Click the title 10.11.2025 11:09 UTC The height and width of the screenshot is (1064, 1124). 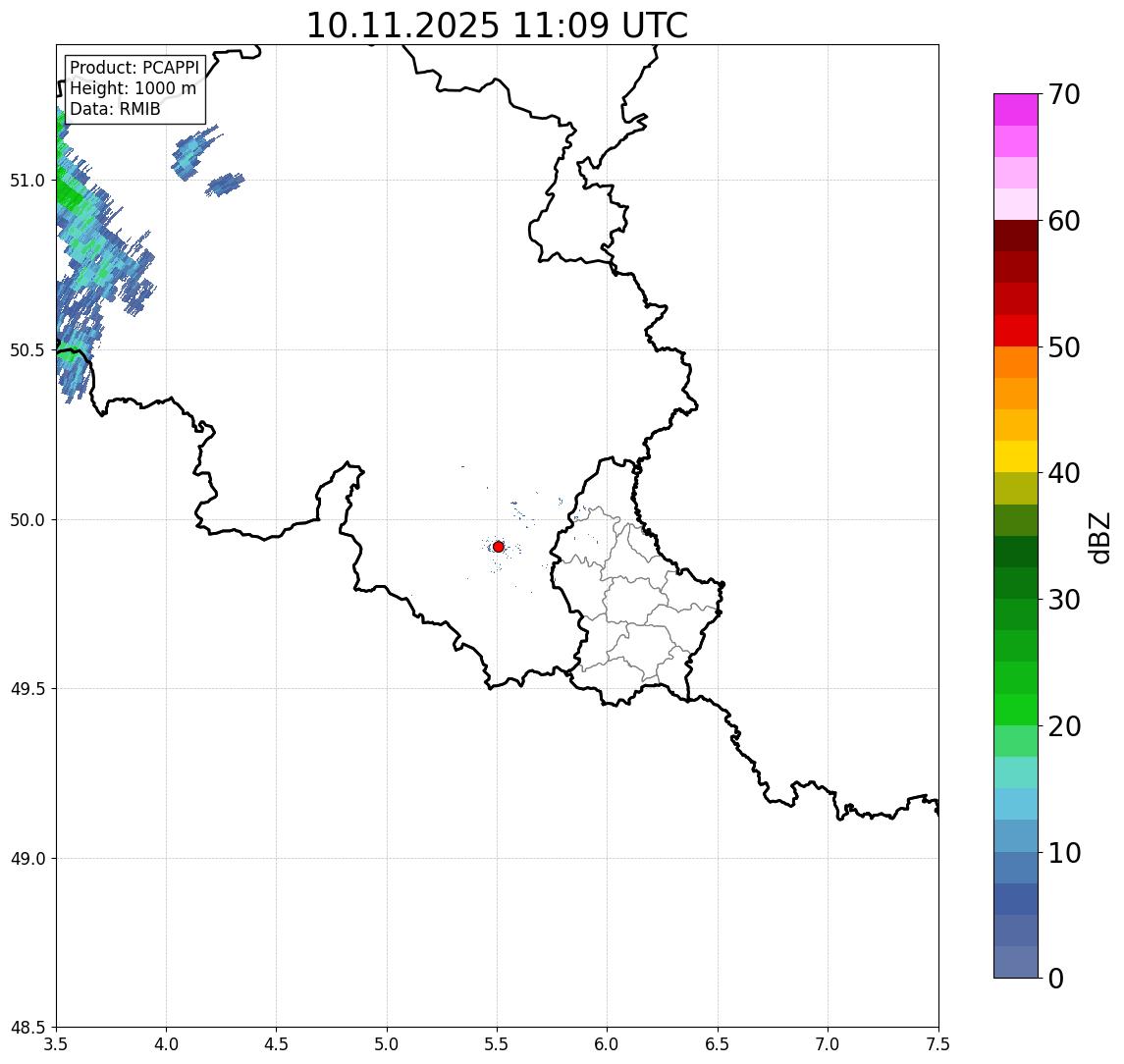click(x=497, y=26)
